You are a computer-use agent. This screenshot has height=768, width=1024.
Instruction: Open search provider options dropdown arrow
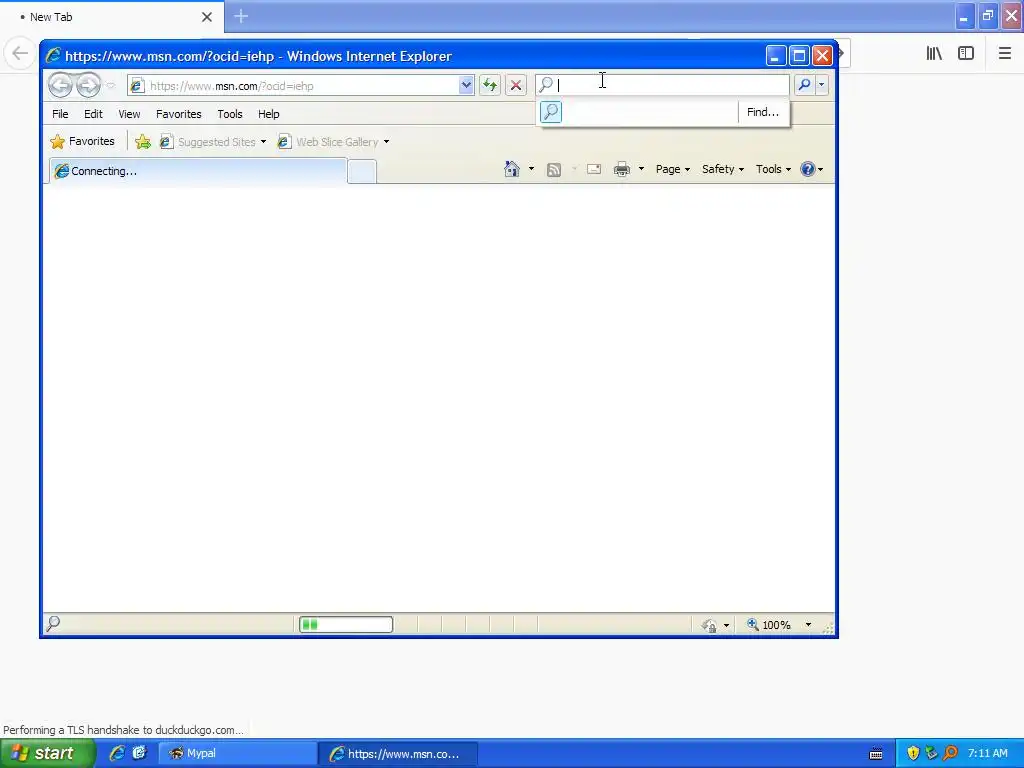[822, 85]
